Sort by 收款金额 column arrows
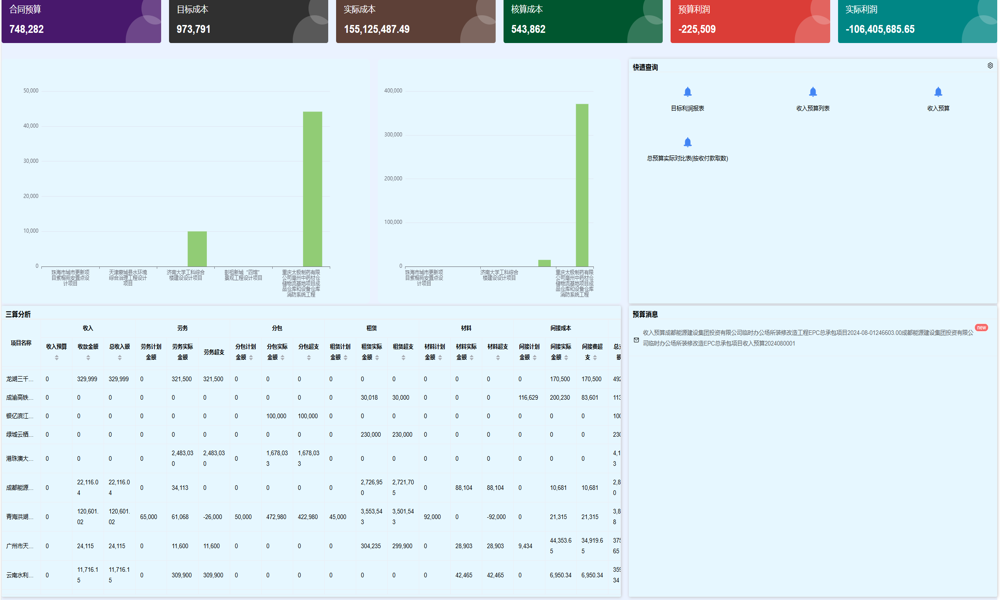The height and width of the screenshot is (600, 1000). click(x=88, y=357)
